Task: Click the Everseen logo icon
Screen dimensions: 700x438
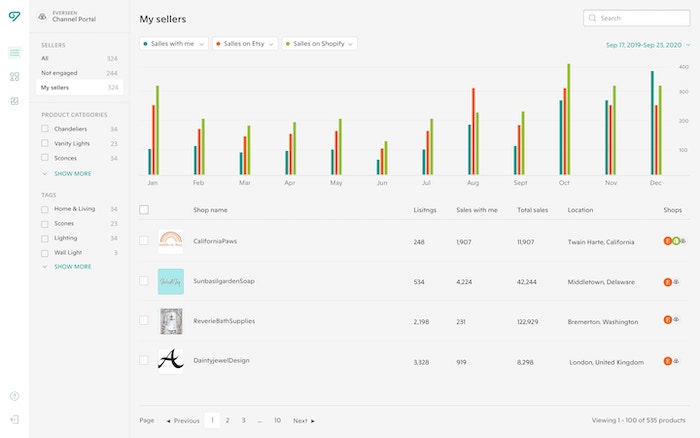Action: click(x=14, y=17)
